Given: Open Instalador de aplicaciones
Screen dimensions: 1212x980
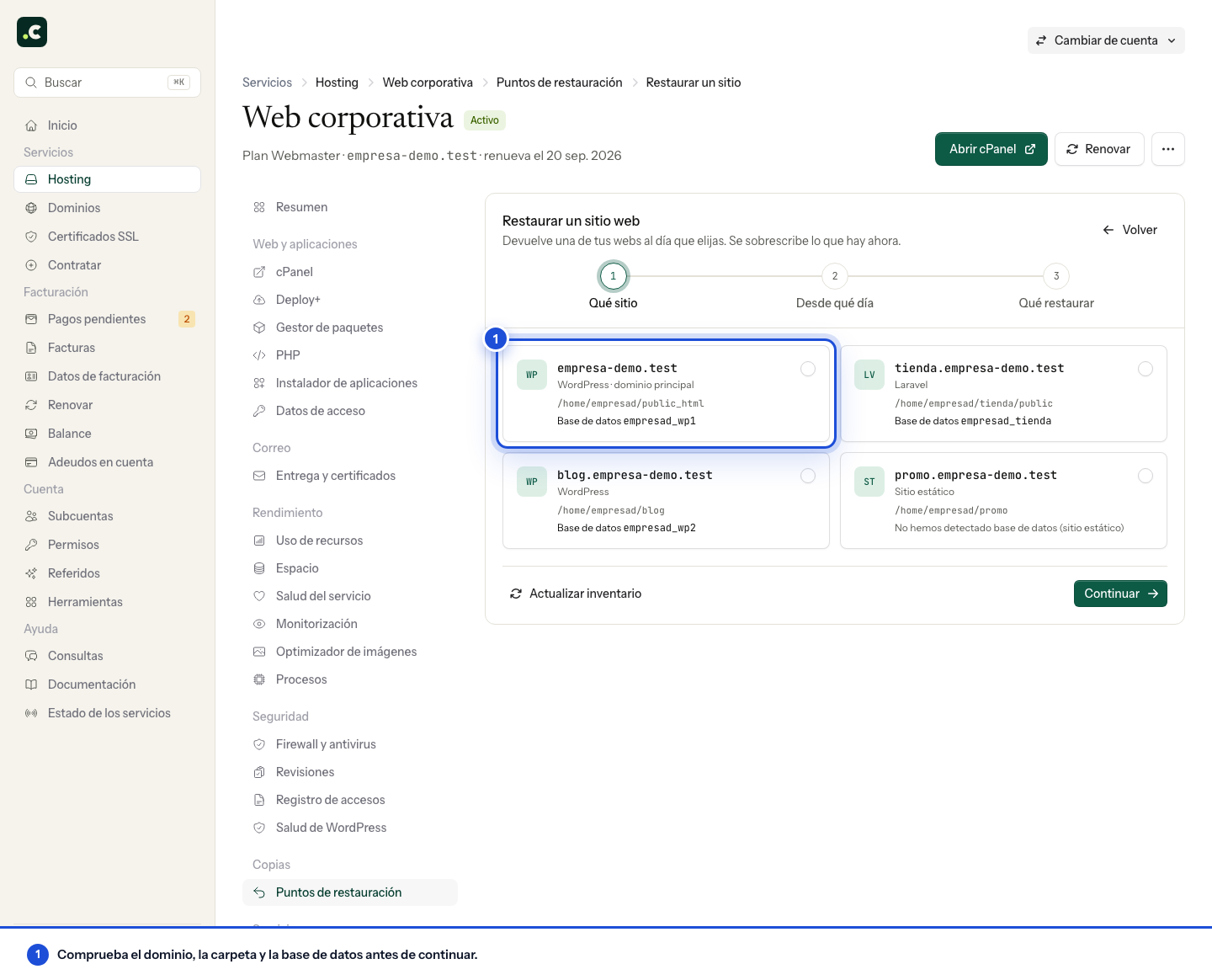Looking at the screenshot, I should [x=350, y=383].
